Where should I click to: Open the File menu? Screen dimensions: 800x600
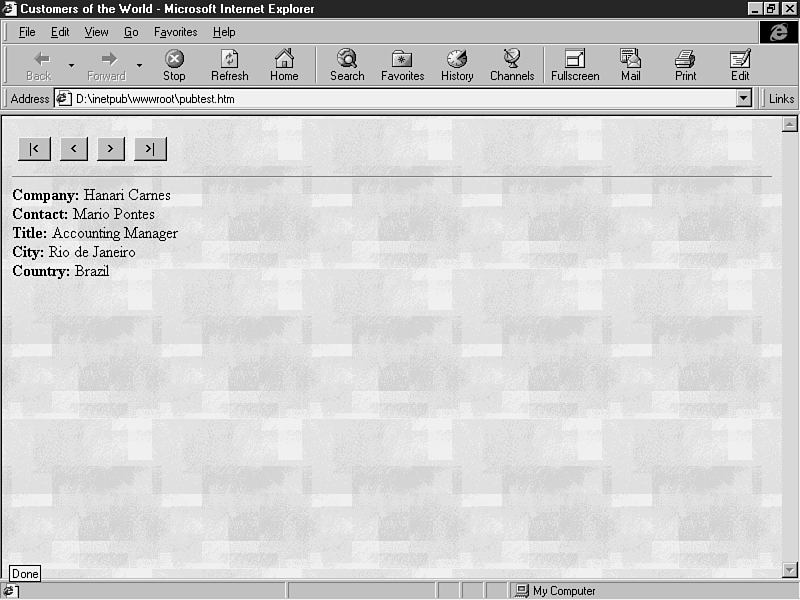click(x=27, y=32)
